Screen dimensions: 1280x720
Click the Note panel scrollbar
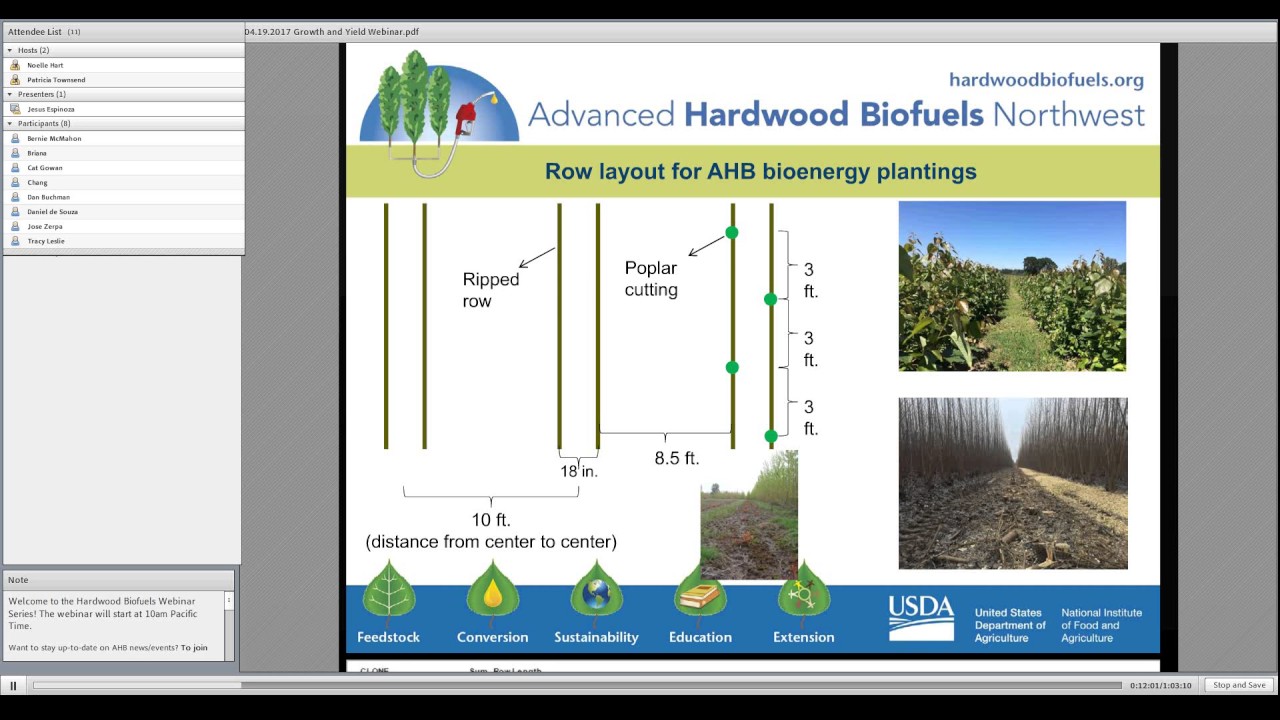229,625
